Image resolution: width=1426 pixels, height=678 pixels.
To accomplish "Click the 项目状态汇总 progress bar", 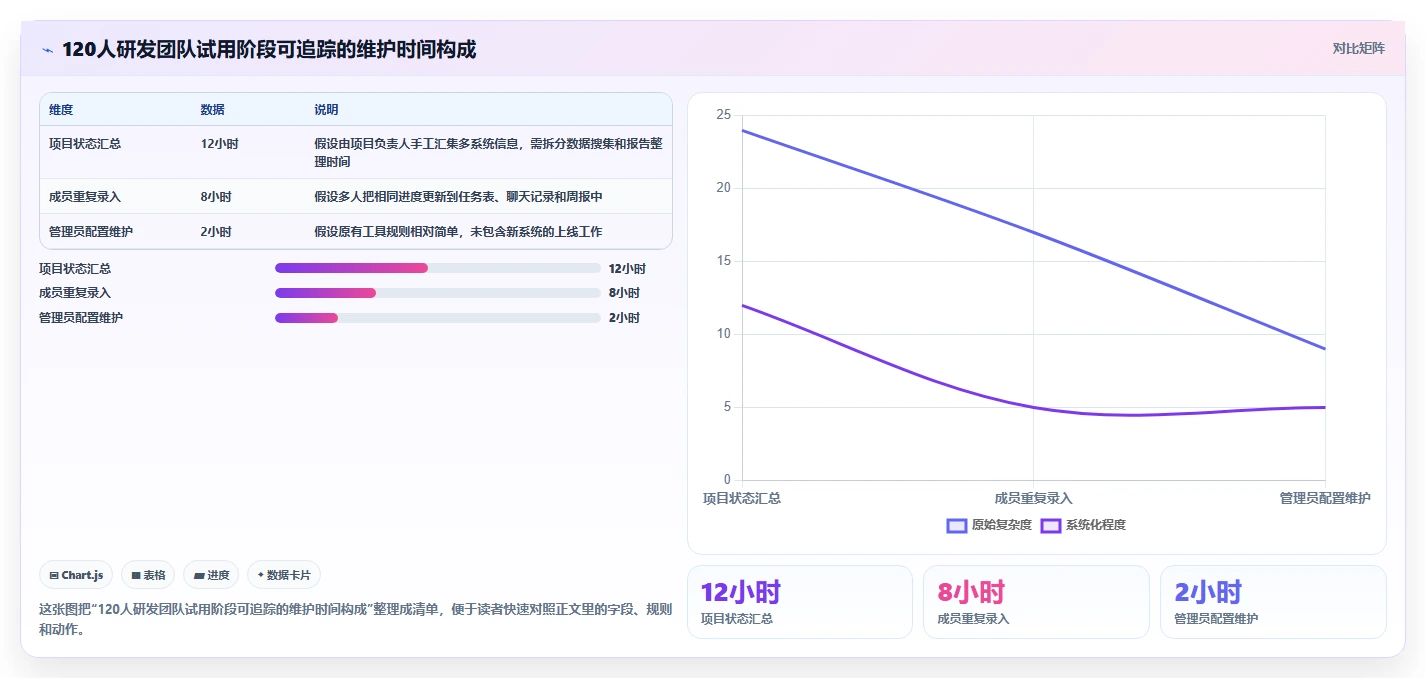I will [438, 268].
